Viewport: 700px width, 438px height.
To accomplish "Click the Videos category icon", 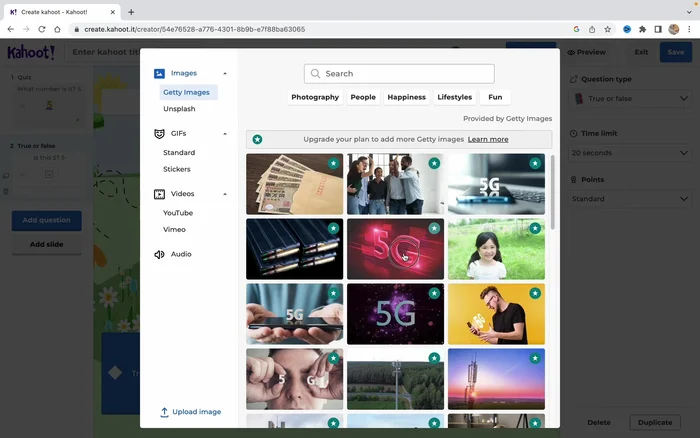I will (x=160, y=194).
